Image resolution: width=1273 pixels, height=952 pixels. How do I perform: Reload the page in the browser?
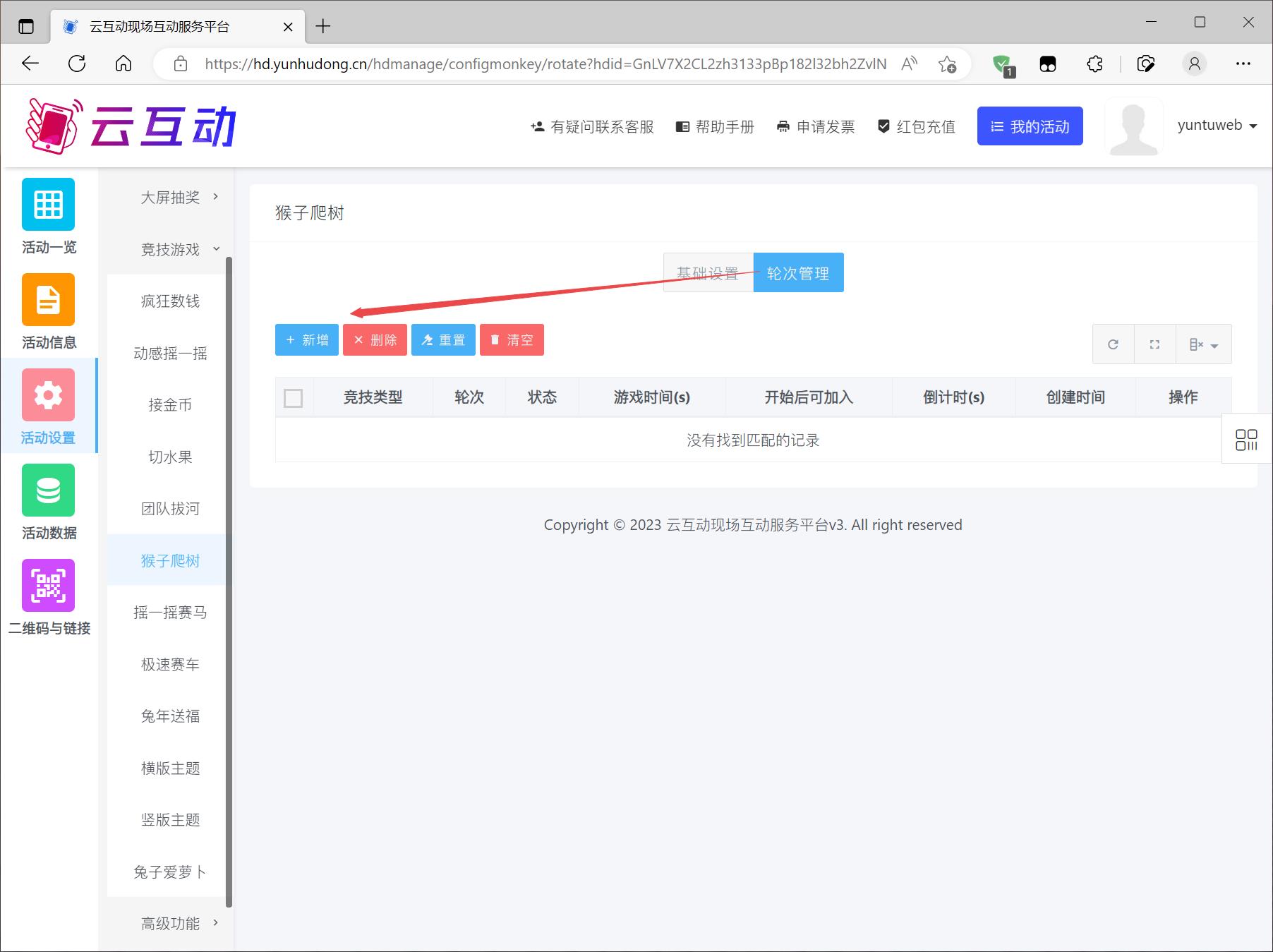click(x=77, y=64)
